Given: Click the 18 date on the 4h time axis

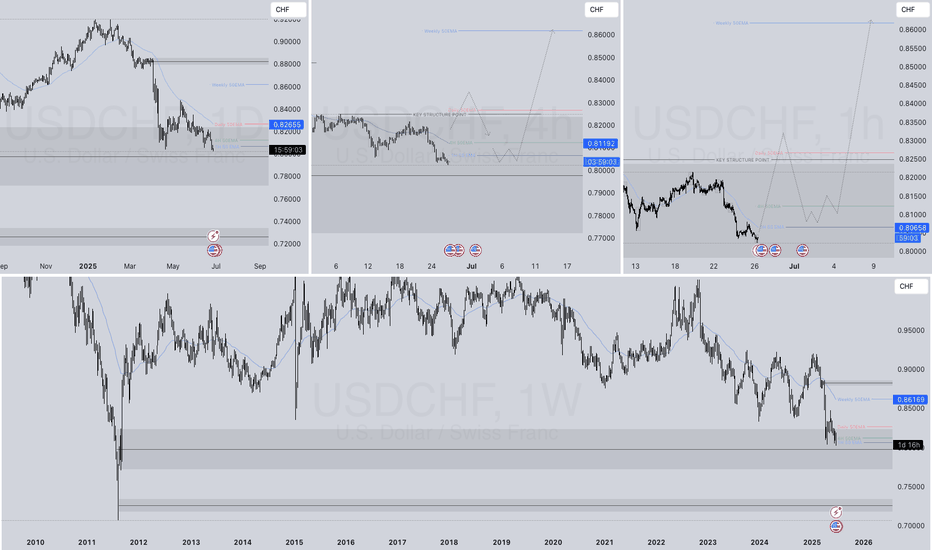Looking at the screenshot, I should click(400, 266).
